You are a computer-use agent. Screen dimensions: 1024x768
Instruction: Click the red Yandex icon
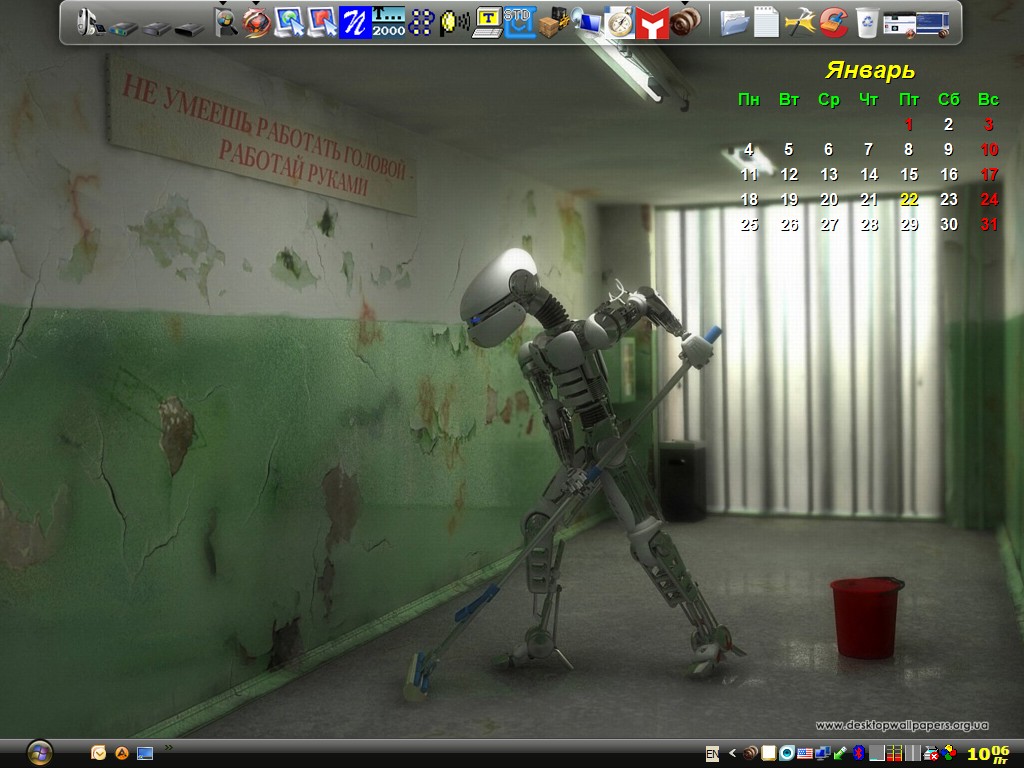click(x=652, y=22)
